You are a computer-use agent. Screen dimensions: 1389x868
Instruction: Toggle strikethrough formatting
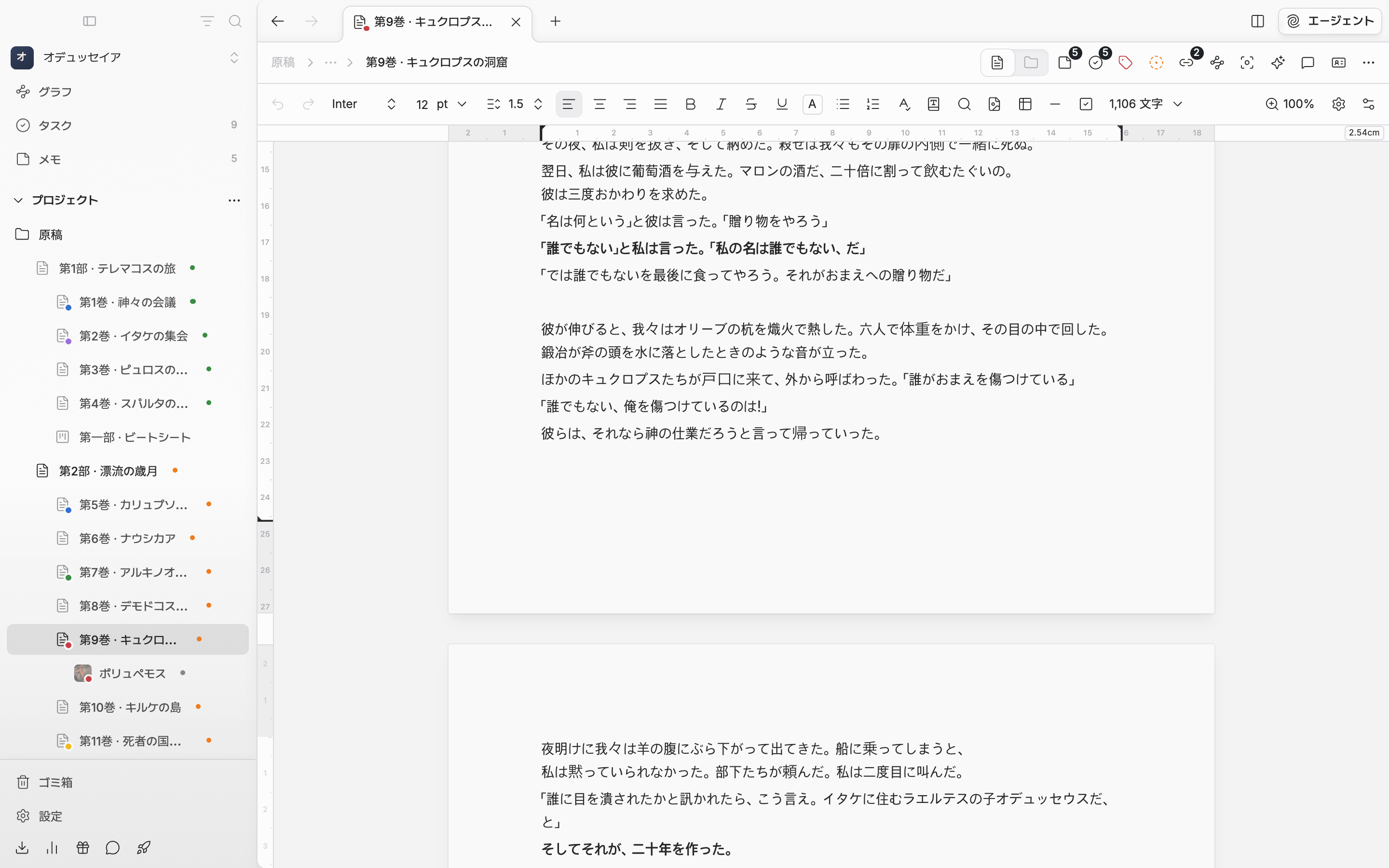point(751,104)
